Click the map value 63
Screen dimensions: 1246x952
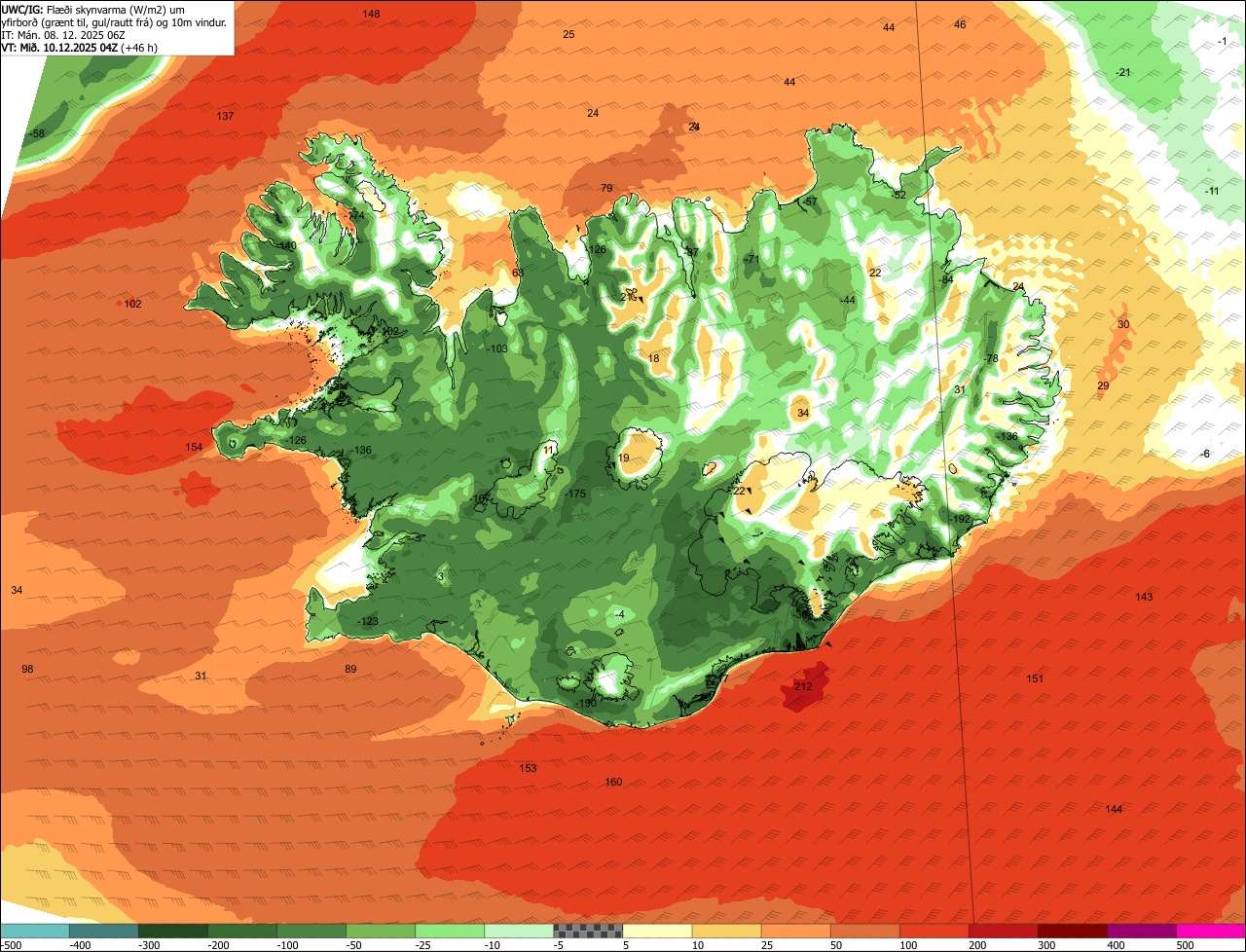click(x=518, y=273)
